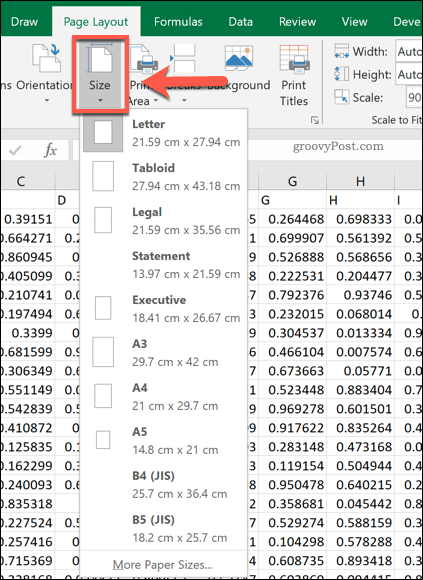
Task: Click the Scale percentage field
Action: click(414, 97)
